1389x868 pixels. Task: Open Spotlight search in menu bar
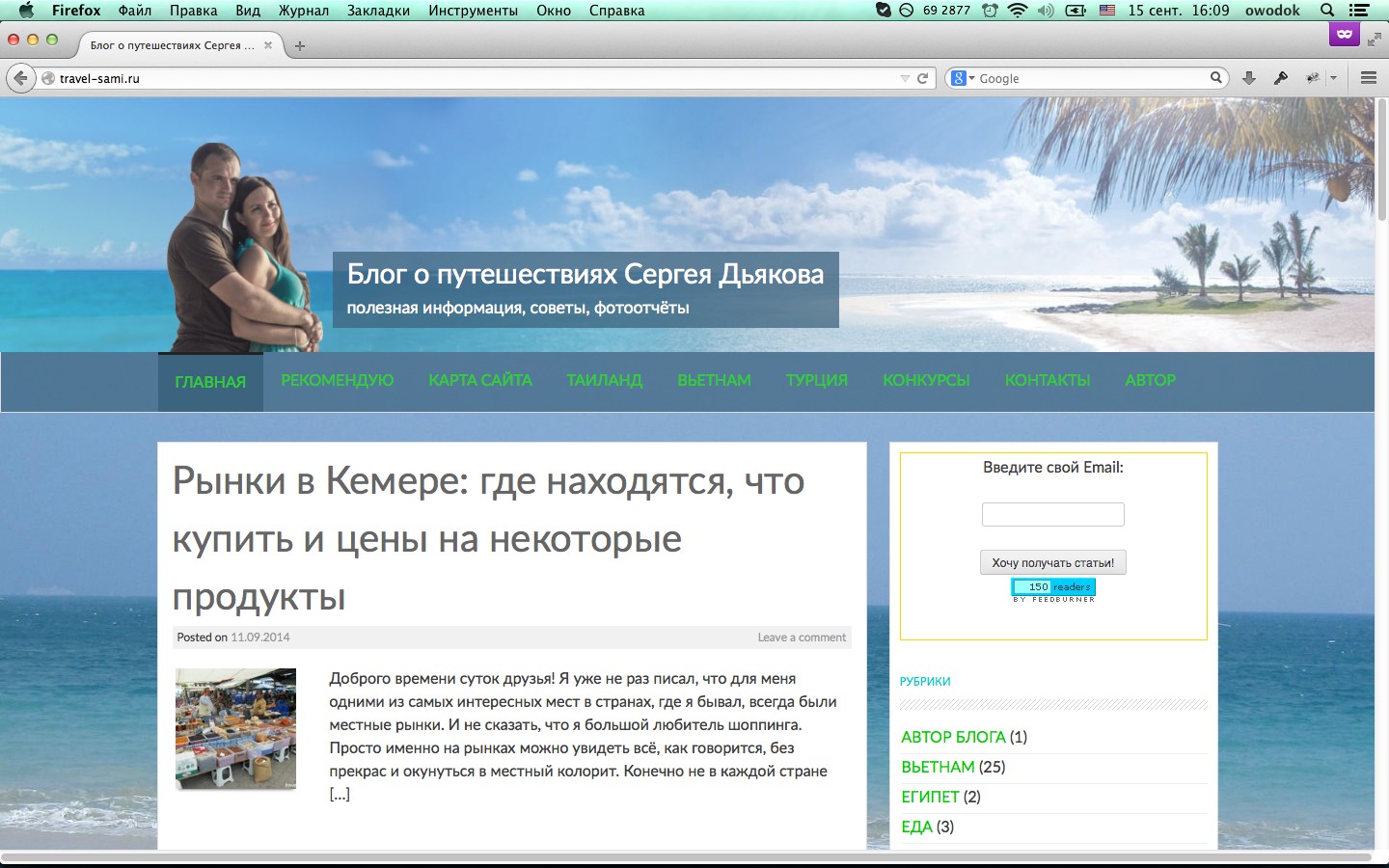pos(1327,11)
